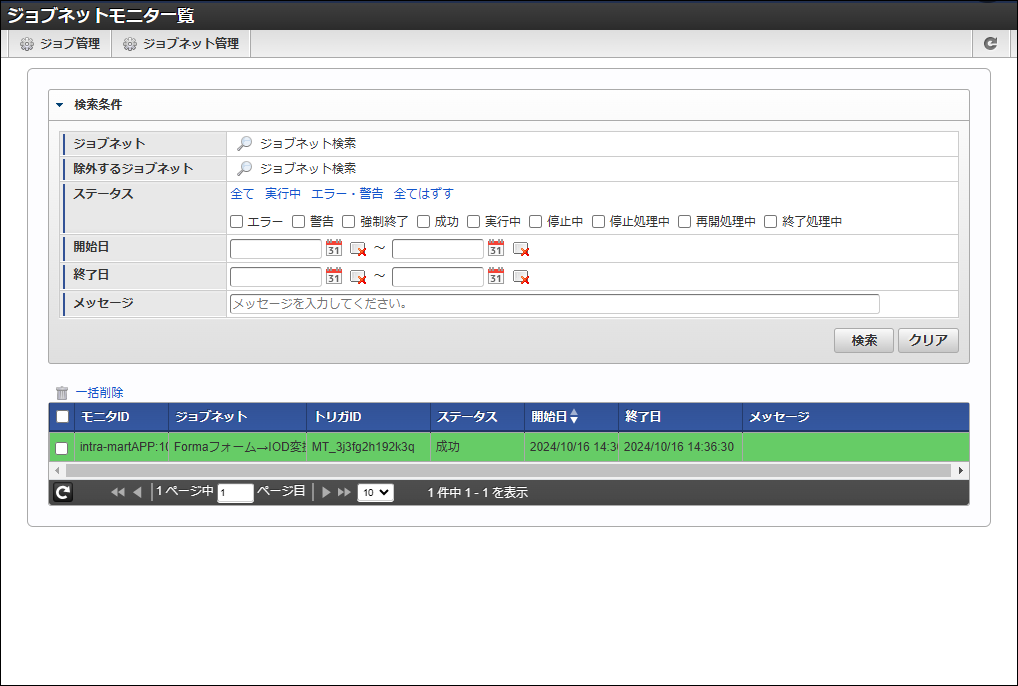The height and width of the screenshot is (686, 1018).
Task: Click the トリガID column header
Action: coord(369,417)
